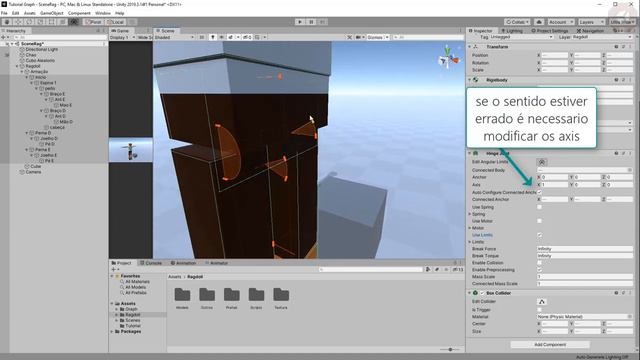640x360 pixels.
Task: Open the cloud services icon
Action: 539,22
